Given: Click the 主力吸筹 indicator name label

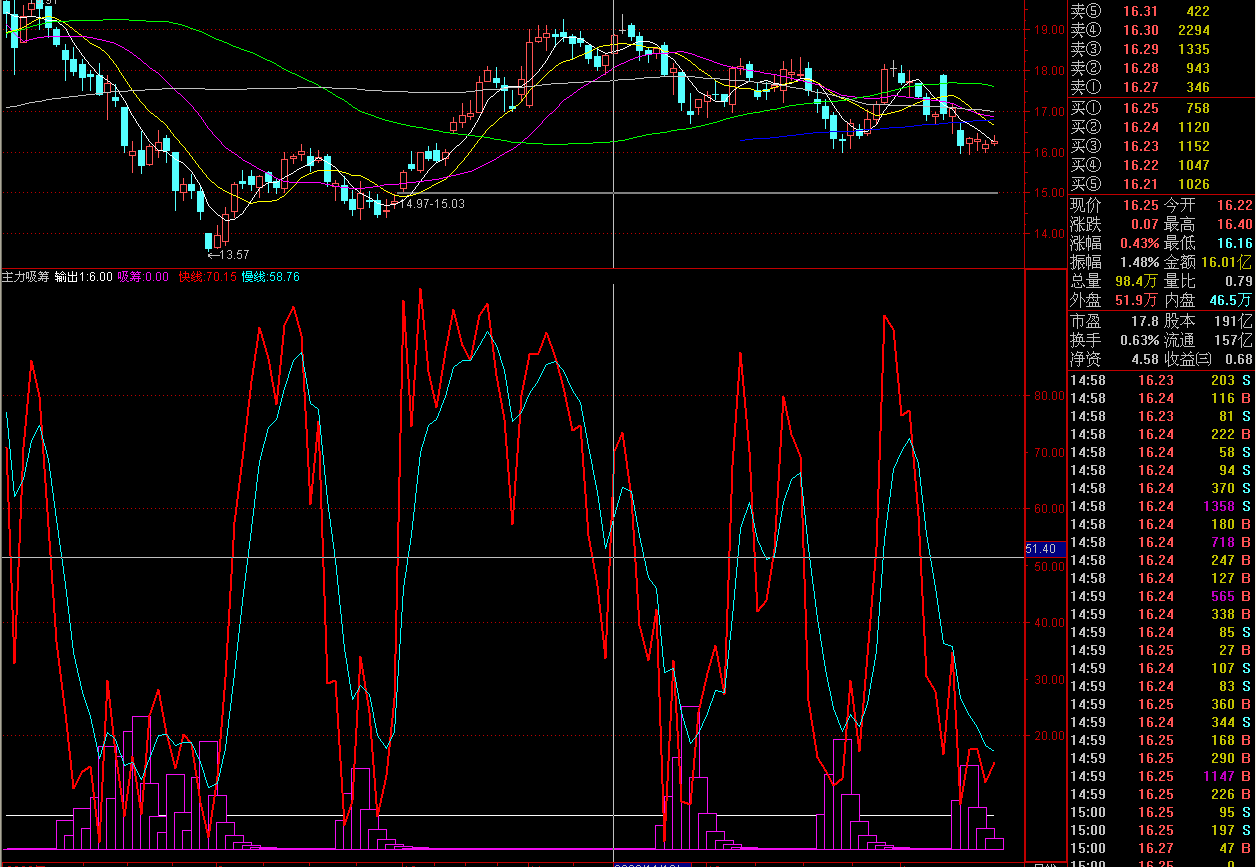Looking at the screenshot, I should click(25, 277).
